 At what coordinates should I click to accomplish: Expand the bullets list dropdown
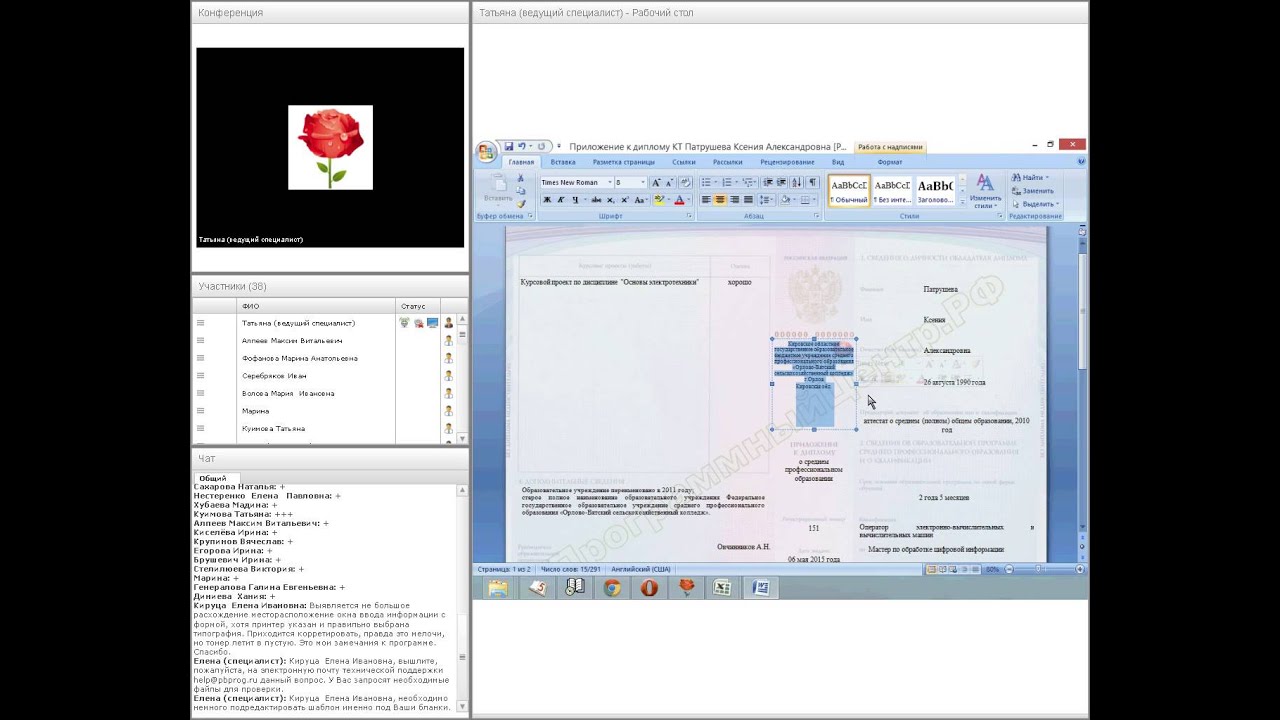pos(714,182)
